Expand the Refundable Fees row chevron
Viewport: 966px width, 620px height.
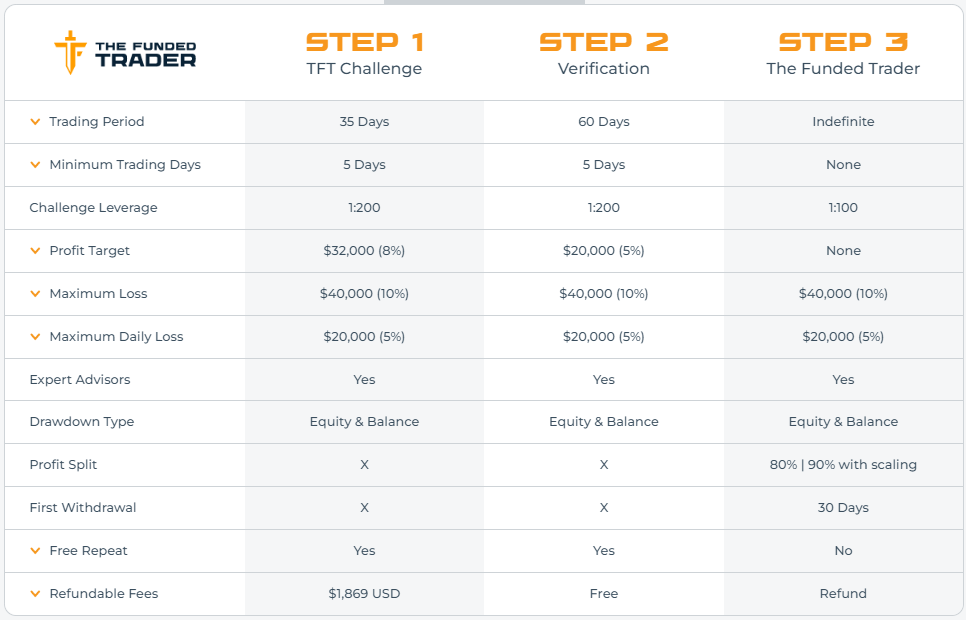36,594
